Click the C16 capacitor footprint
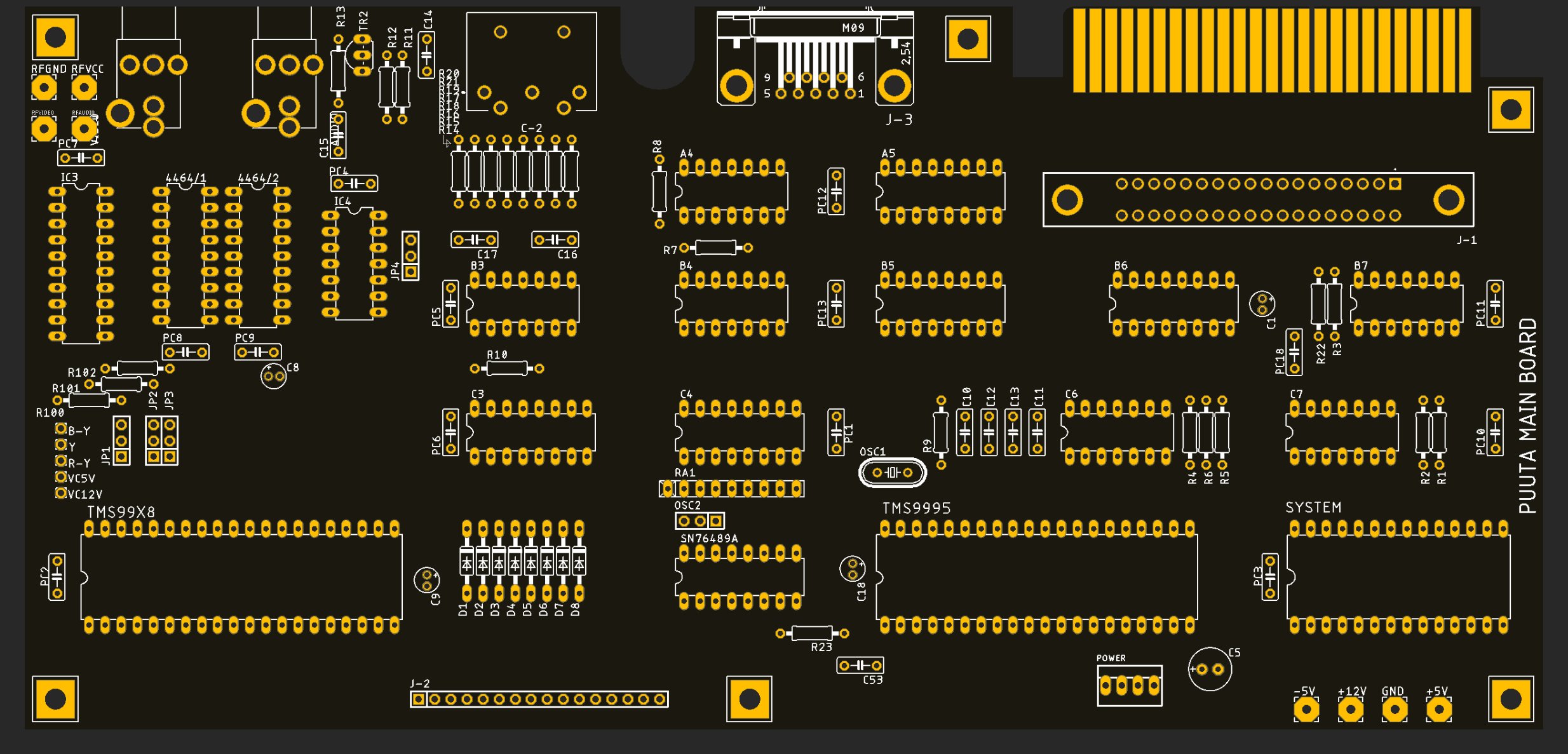 coord(555,239)
